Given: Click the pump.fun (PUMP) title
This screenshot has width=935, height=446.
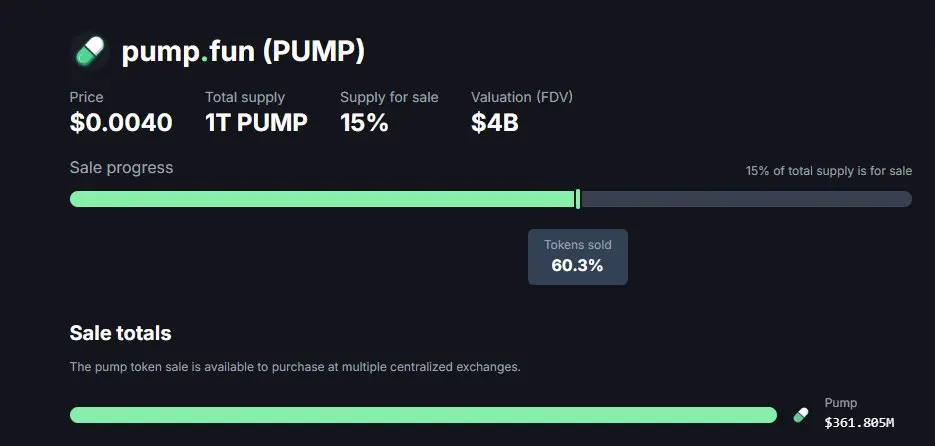Looking at the screenshot, I should coord(243,52).
